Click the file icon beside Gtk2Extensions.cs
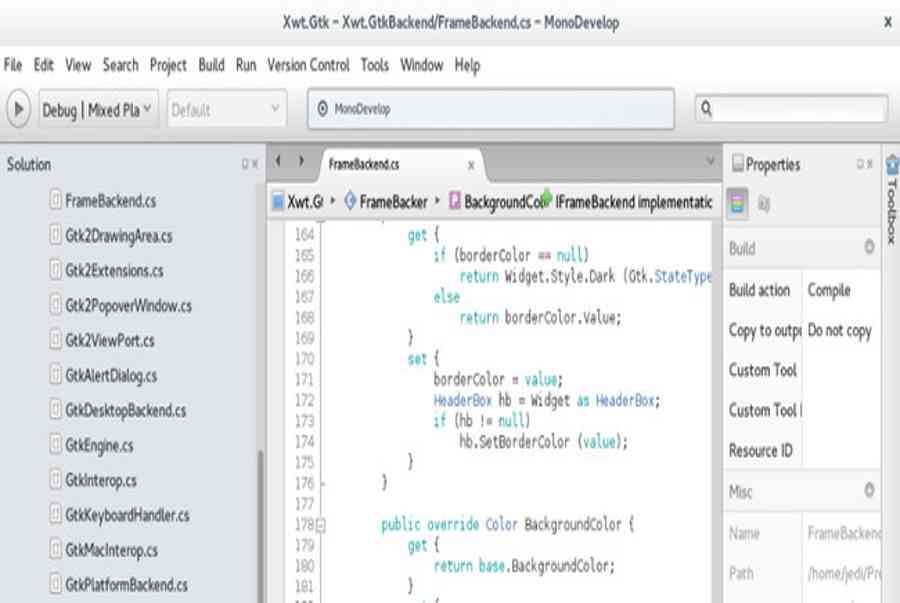 tap(56, 270)
